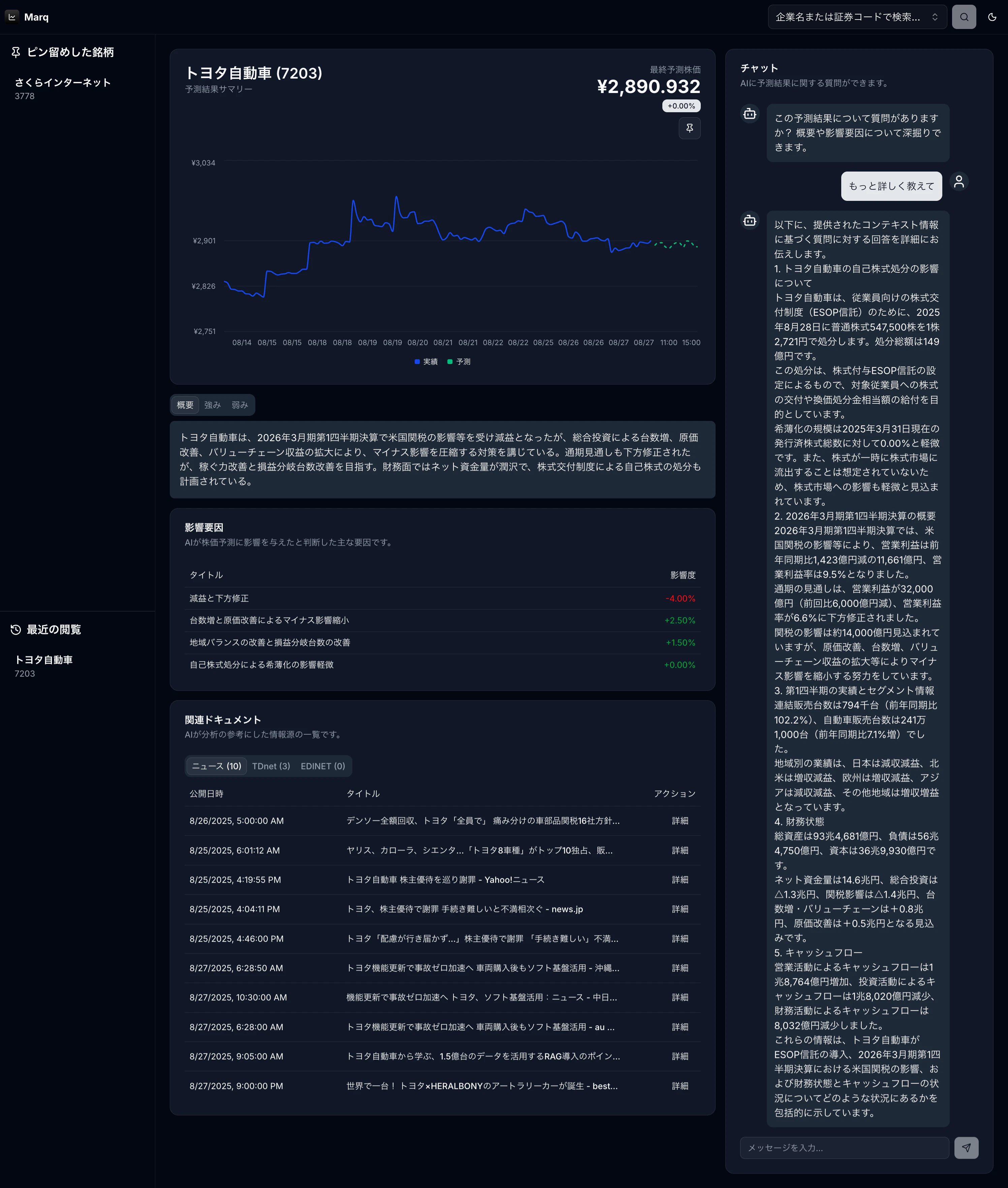Click the user avatar icon in chat
The image size is (1008, 1188).
(959, 182)
